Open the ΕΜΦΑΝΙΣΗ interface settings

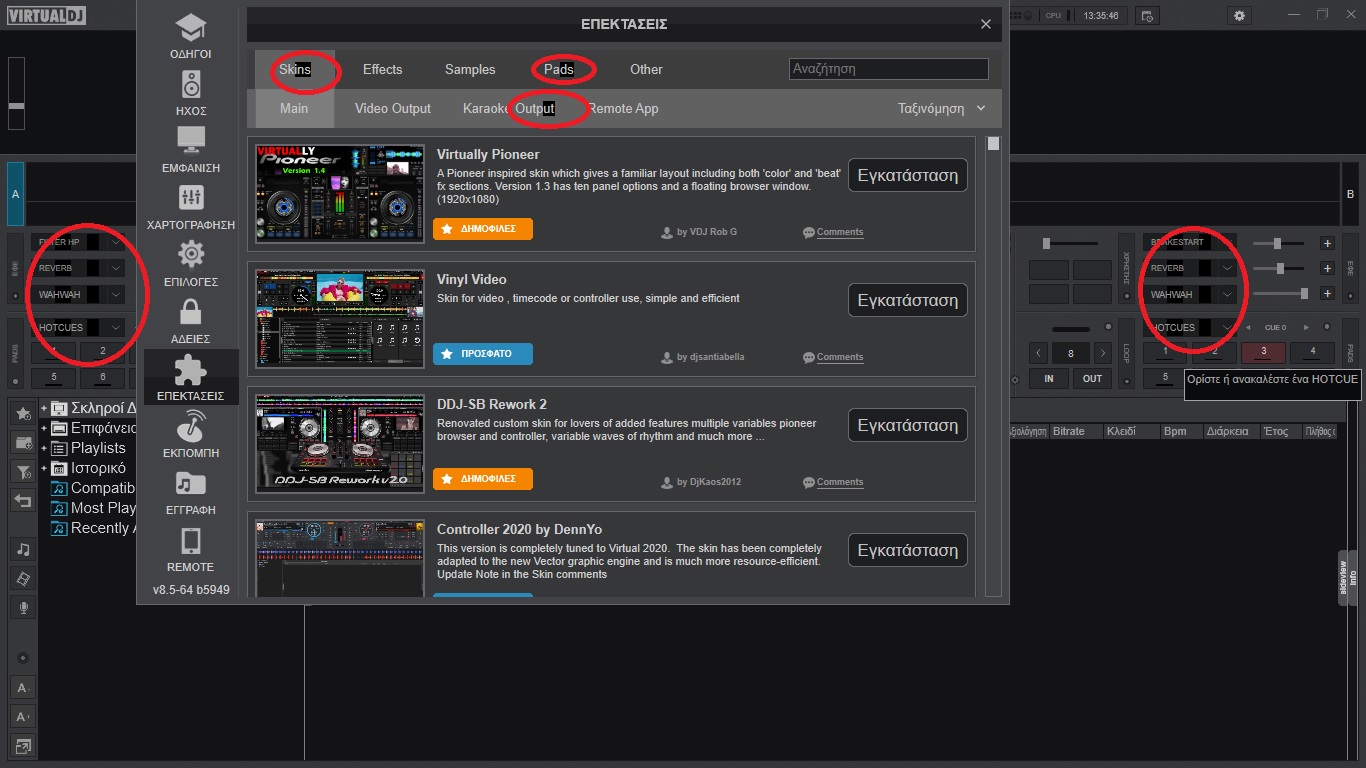click(x=191, y=149)
